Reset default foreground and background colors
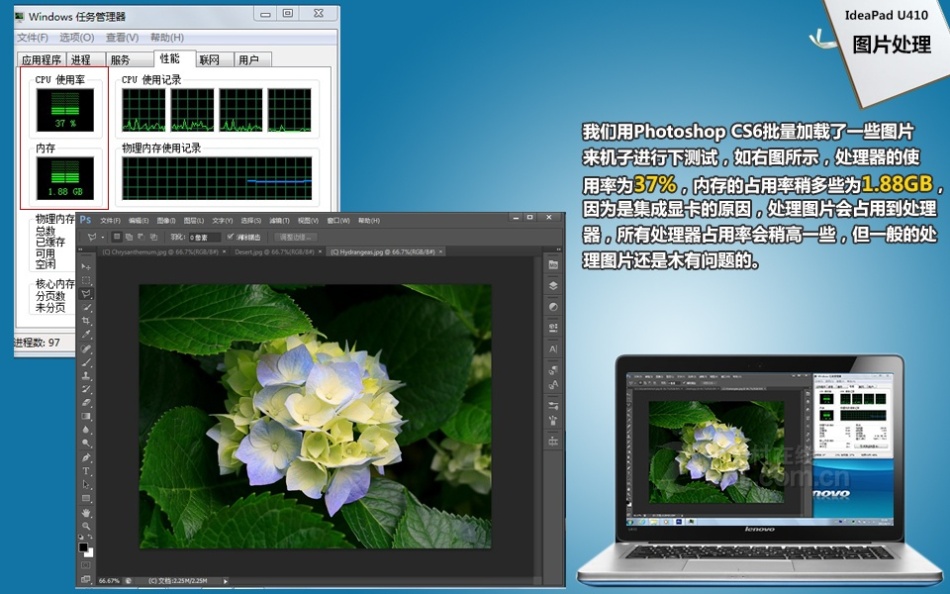Image resolution: width=950 pixels, height=594 pixels. (x=82, y=538)
